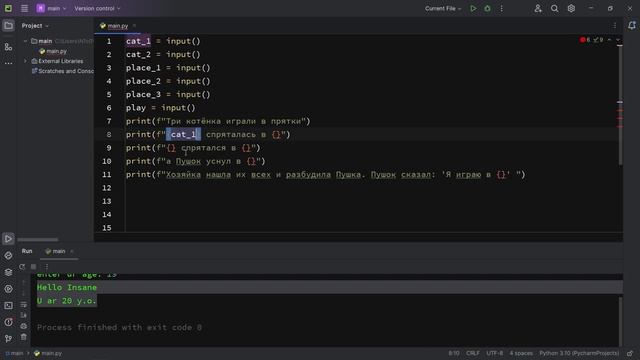
Task: Open editor tab options menu icon
Action: (x=615, y=26)
